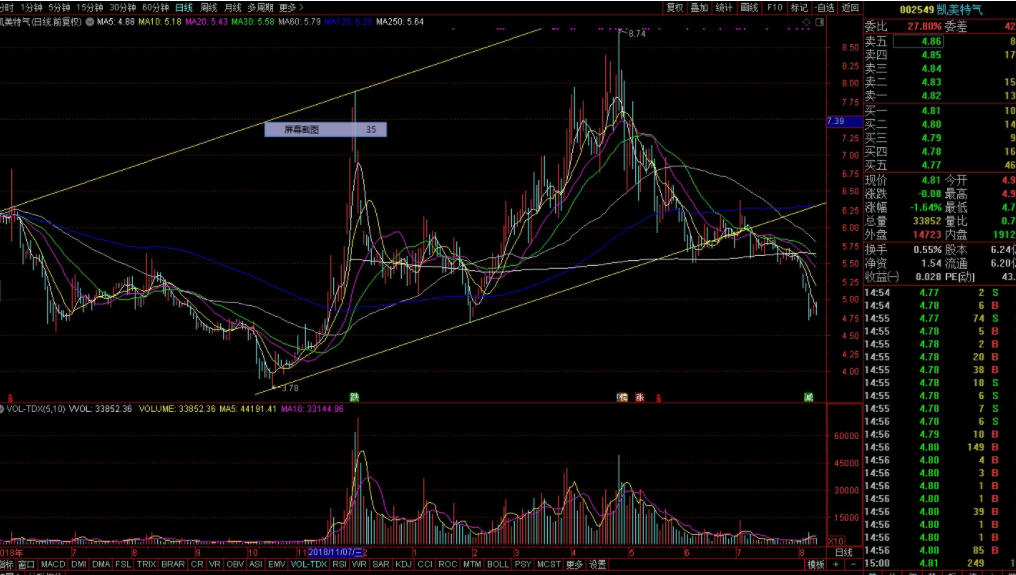Select the CR indicator tab
Viewport: 1016px width, 575px height.
[198, 565]
